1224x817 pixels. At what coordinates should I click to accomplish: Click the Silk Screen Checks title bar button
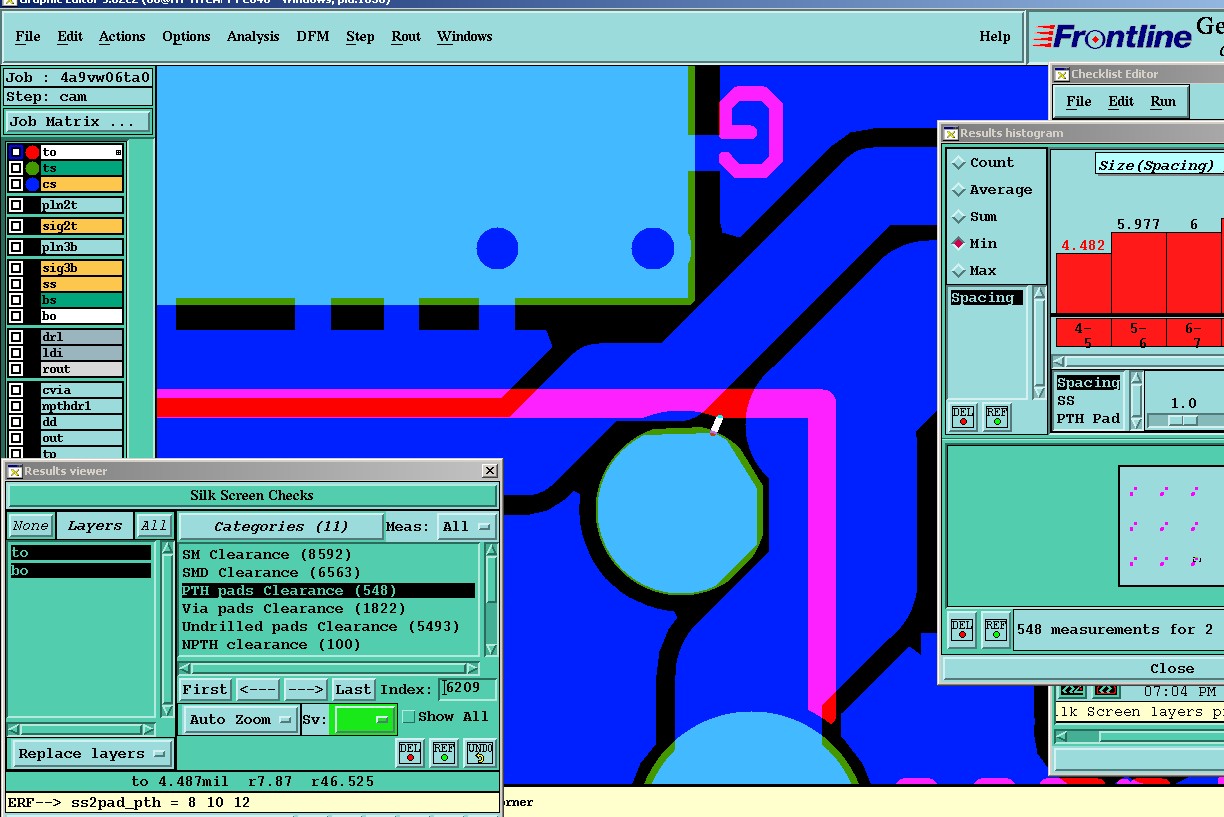point(251,496)
